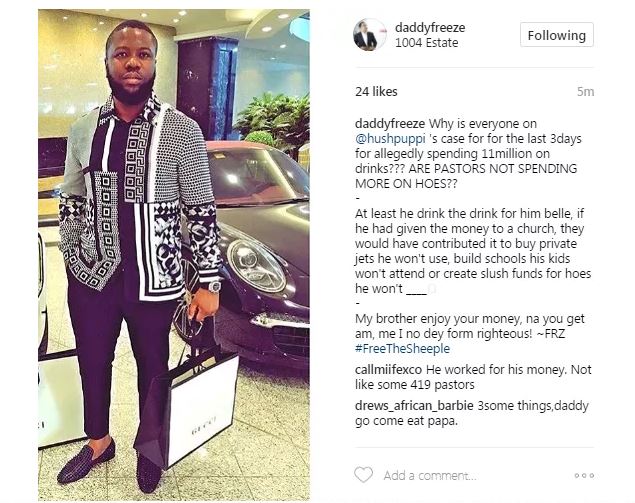Open commenter callmiifexco's profile
The height and width of the screenshot is (503, 635).
coord(388,369)
